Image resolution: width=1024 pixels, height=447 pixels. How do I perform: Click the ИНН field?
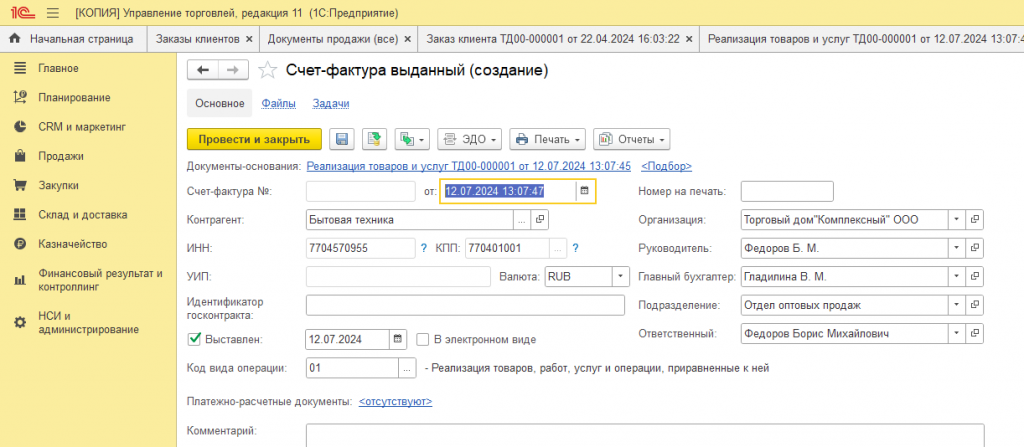pos(360,248)
